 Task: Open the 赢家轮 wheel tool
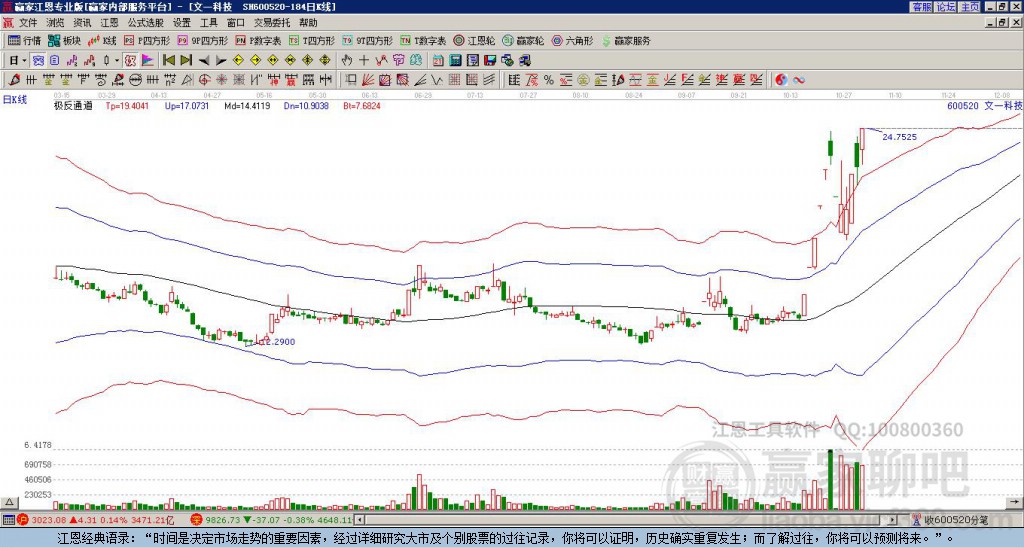click(x=523, y=40)
